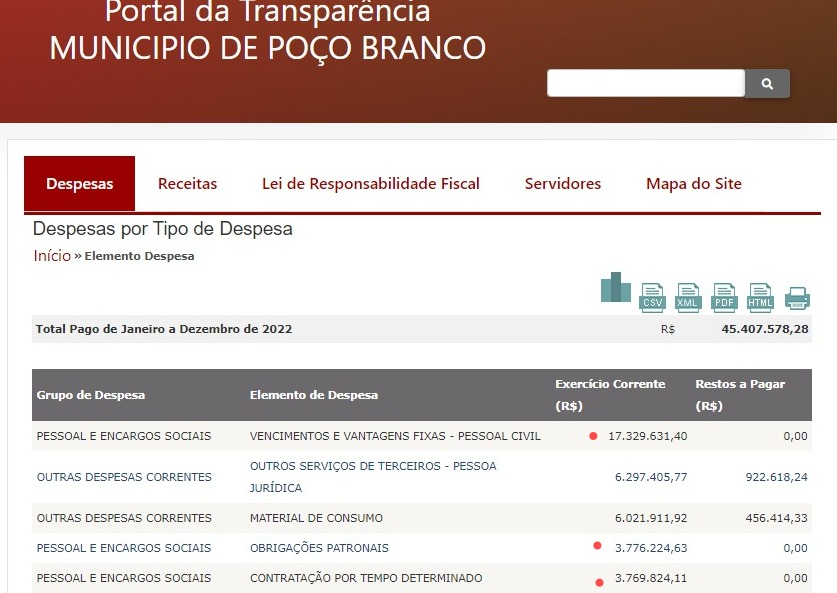
Task: Click the Grupo de Despesa column header
Action: coord(91,395)
